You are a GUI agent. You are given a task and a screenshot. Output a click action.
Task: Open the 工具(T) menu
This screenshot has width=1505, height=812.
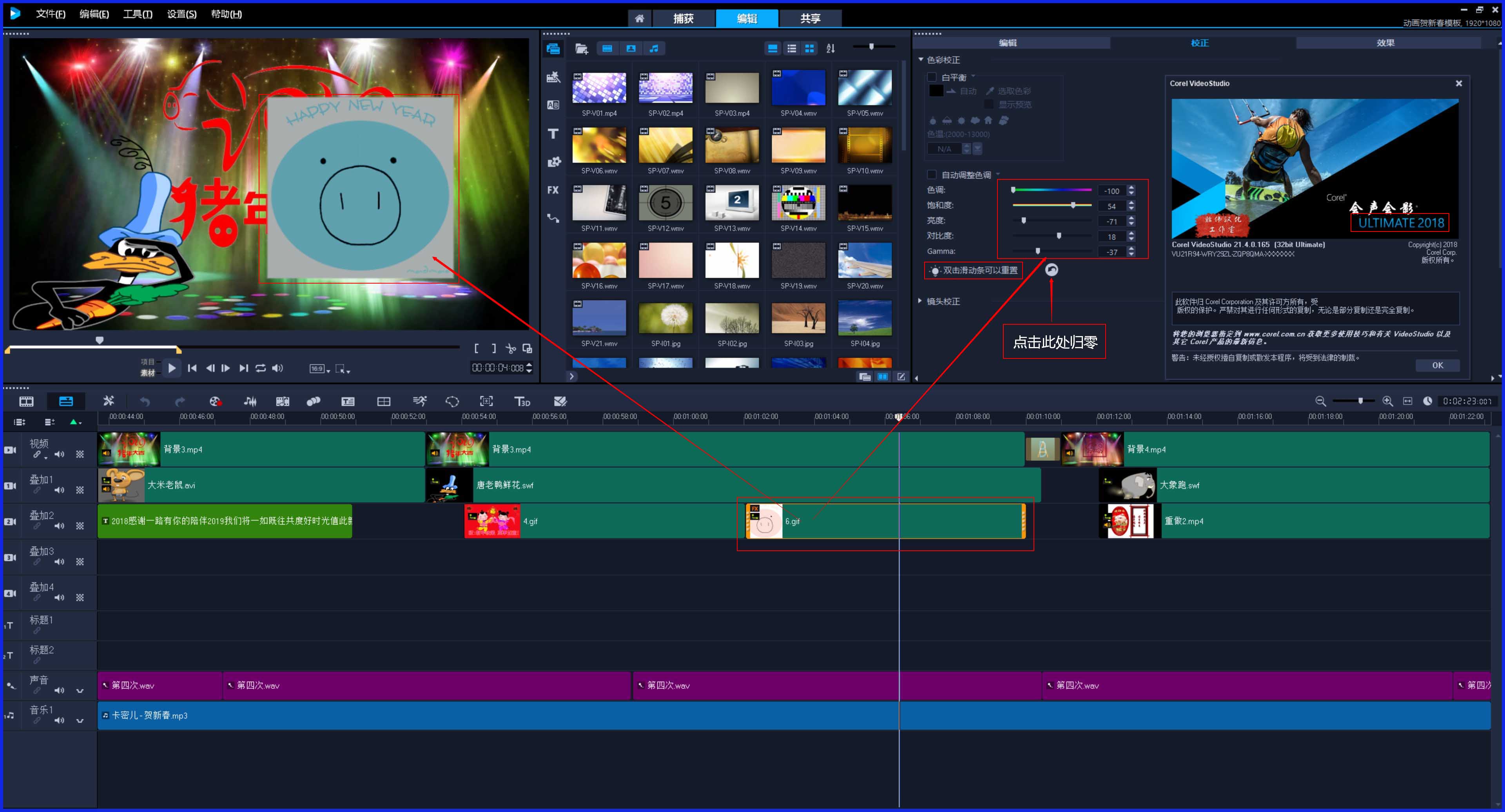point(138,14)
